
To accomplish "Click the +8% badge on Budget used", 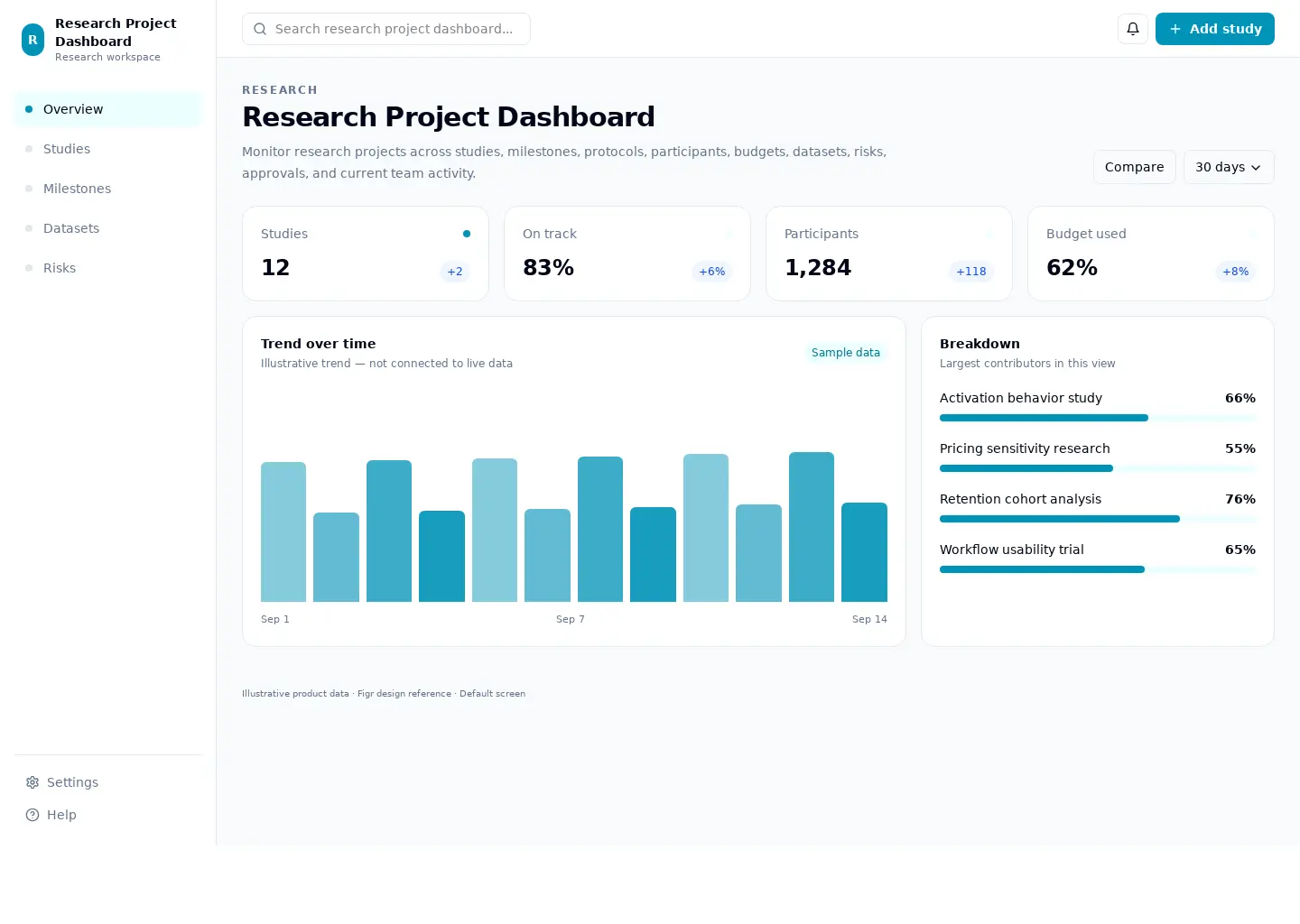I will [x=1236, y=272].
